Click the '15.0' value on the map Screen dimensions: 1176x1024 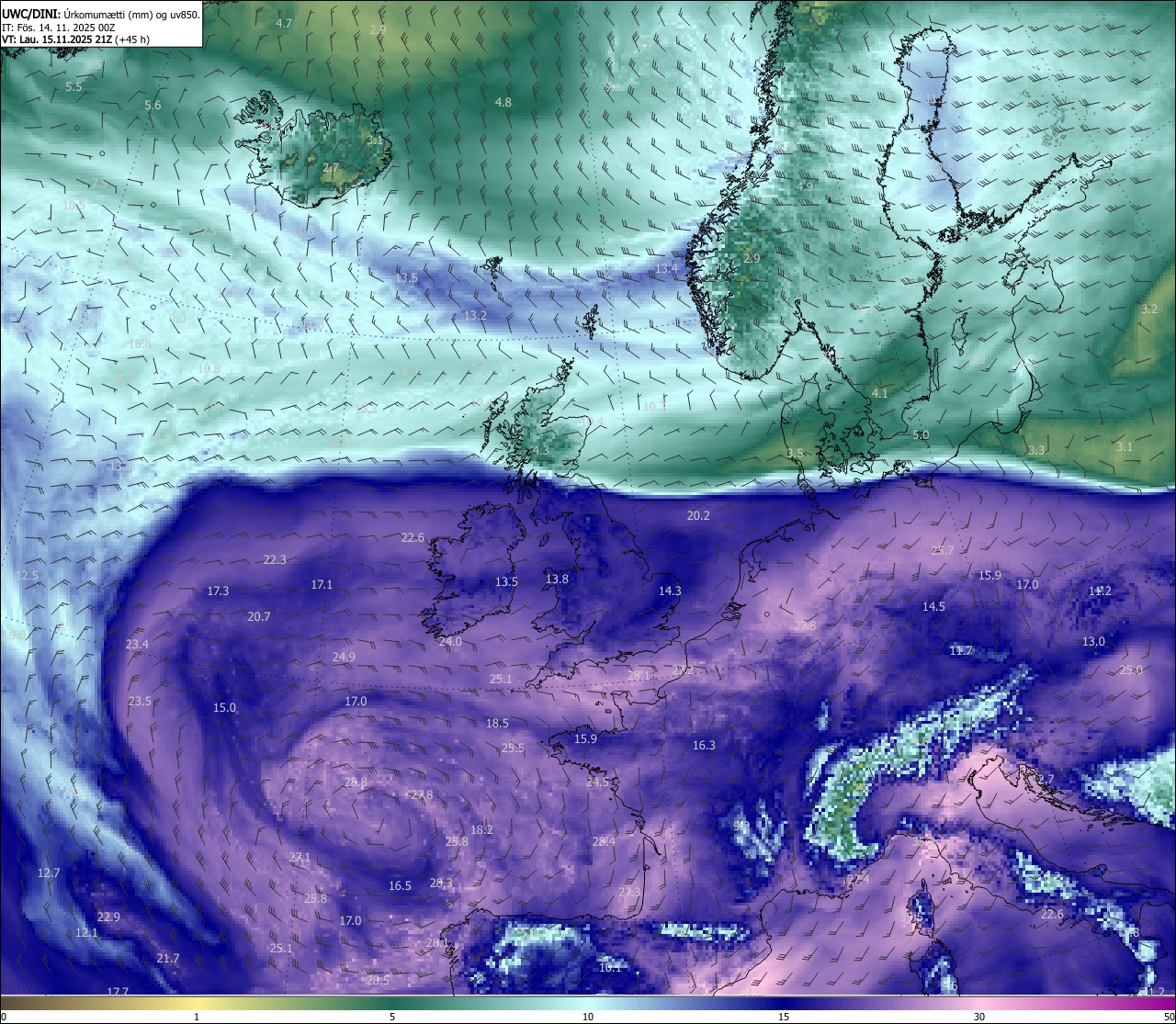click(x=224, y=708)
